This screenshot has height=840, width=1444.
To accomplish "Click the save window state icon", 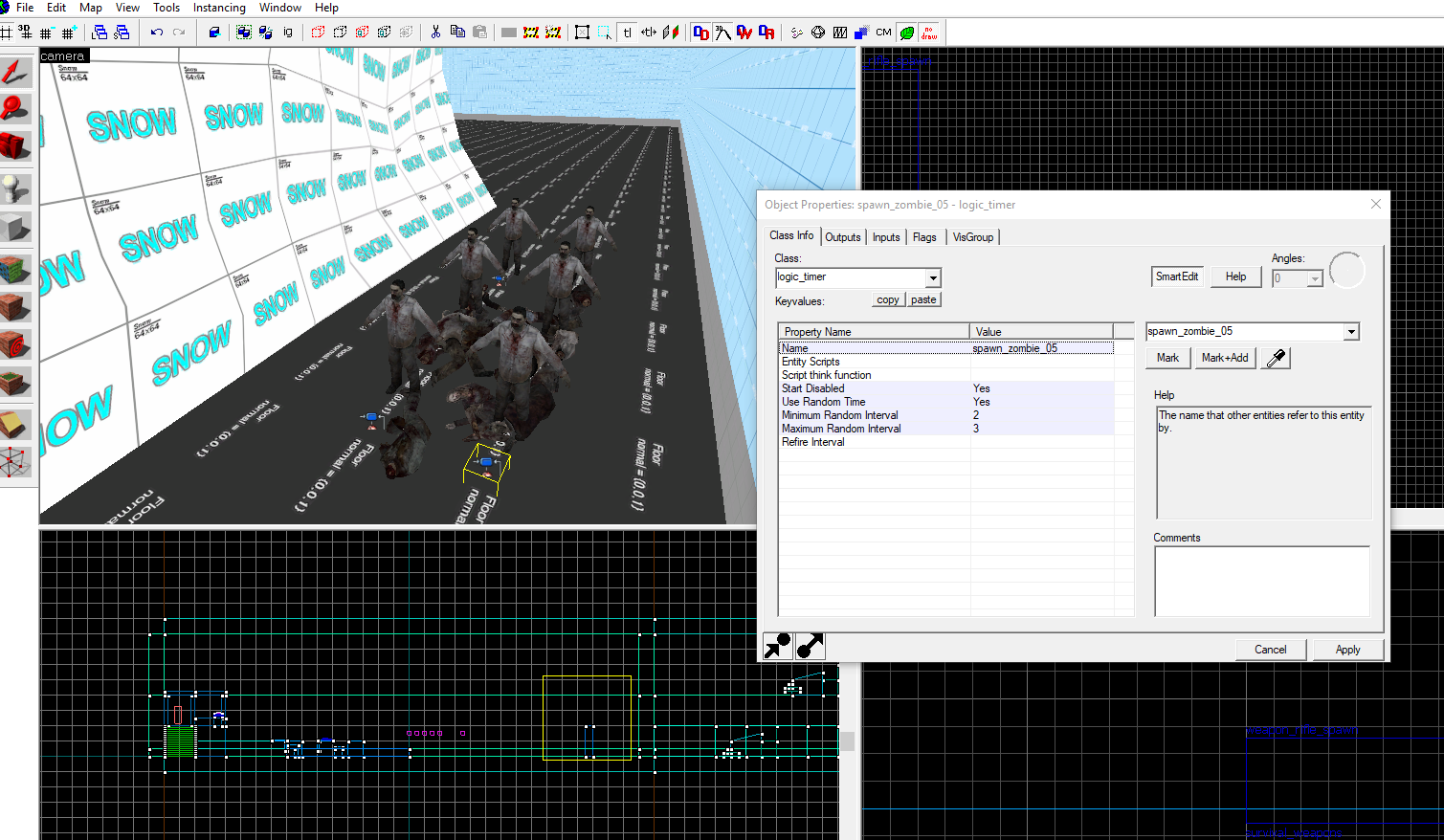I will [x=122, y=33].
